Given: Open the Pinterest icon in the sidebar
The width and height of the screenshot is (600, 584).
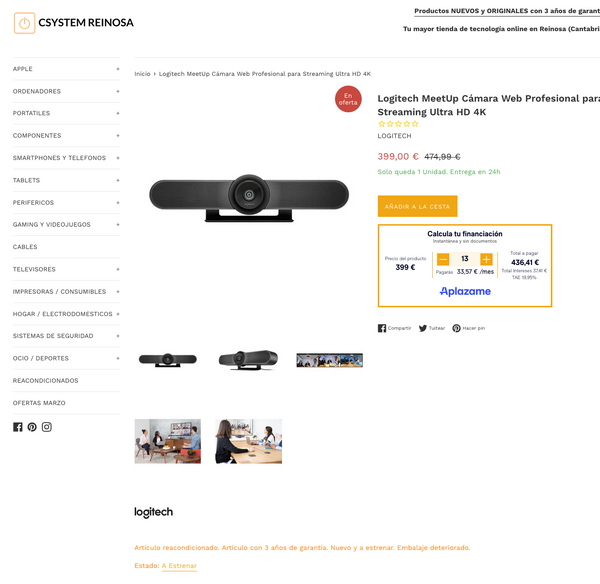Looking at the screenshot, I should tap(32, 427).
